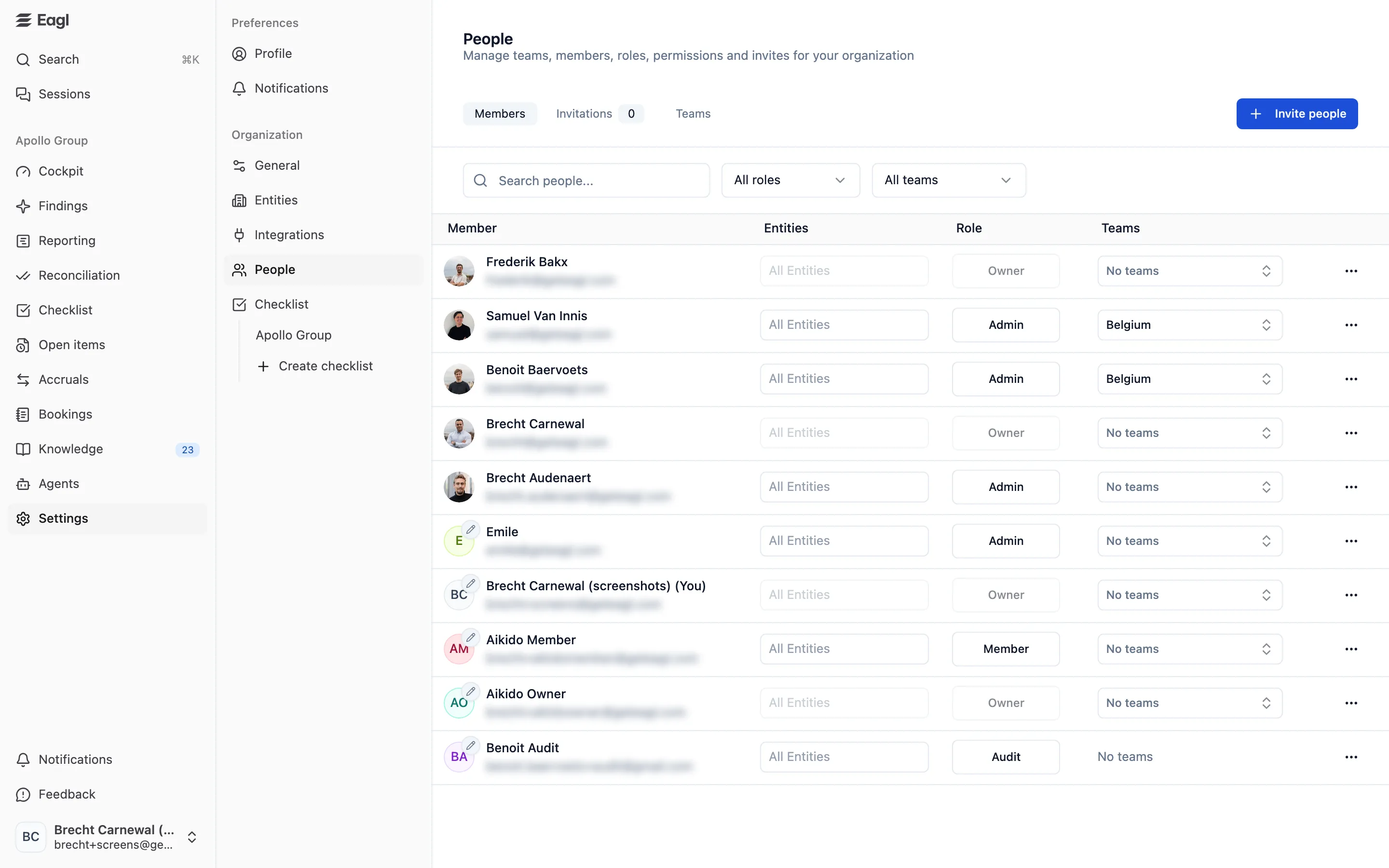Click the Settings gear icon

point(23,518)
